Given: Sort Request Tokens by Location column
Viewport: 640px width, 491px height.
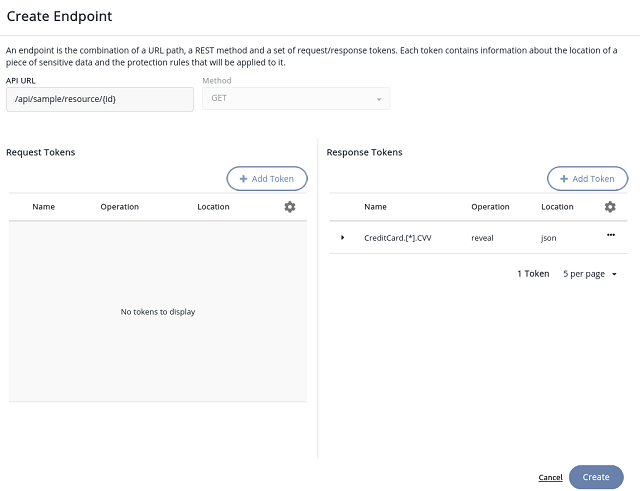Looking at the screenshot, I should (213, 207).
